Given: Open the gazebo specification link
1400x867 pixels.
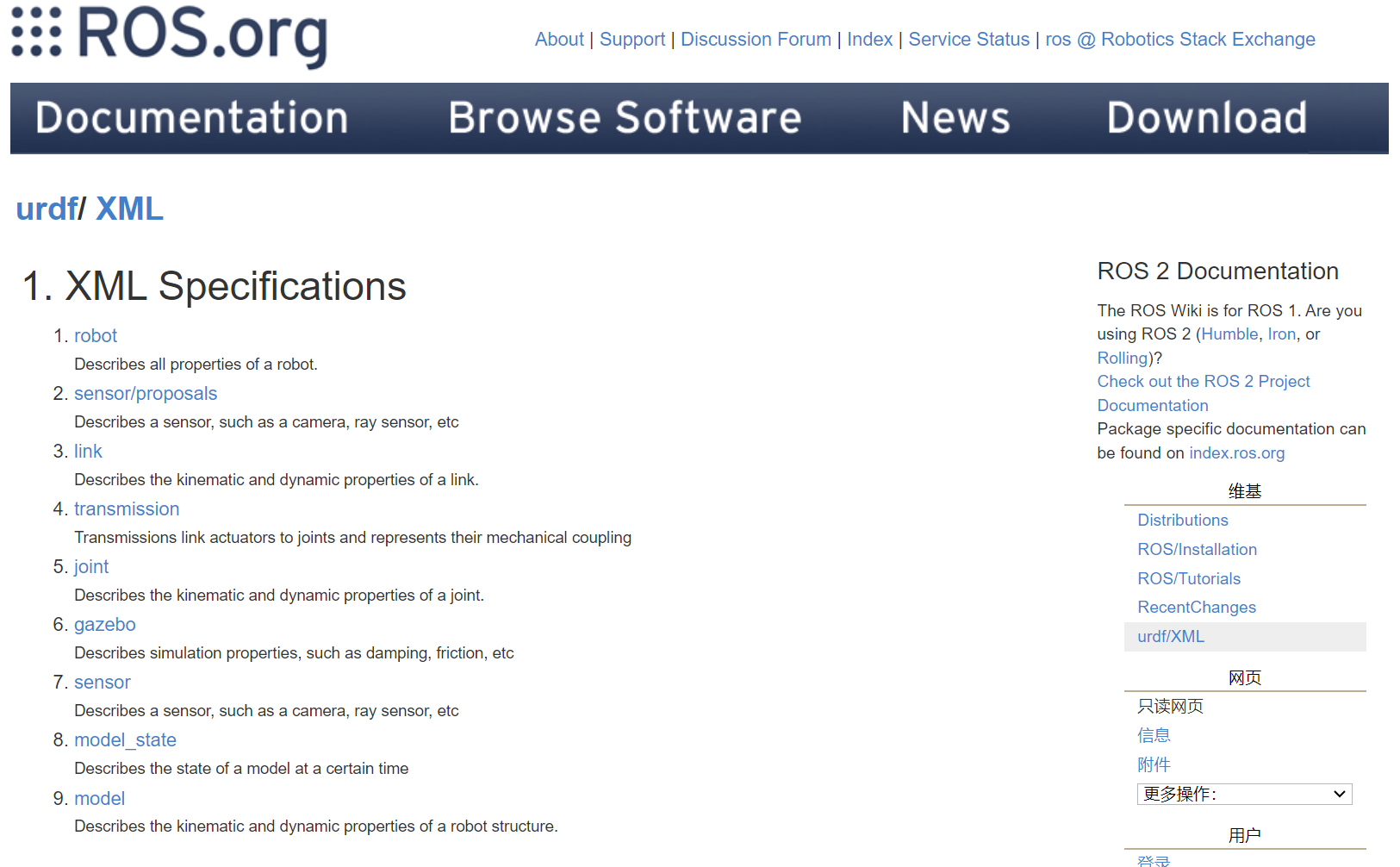Looking at the screenshot, I should point(105,625).
